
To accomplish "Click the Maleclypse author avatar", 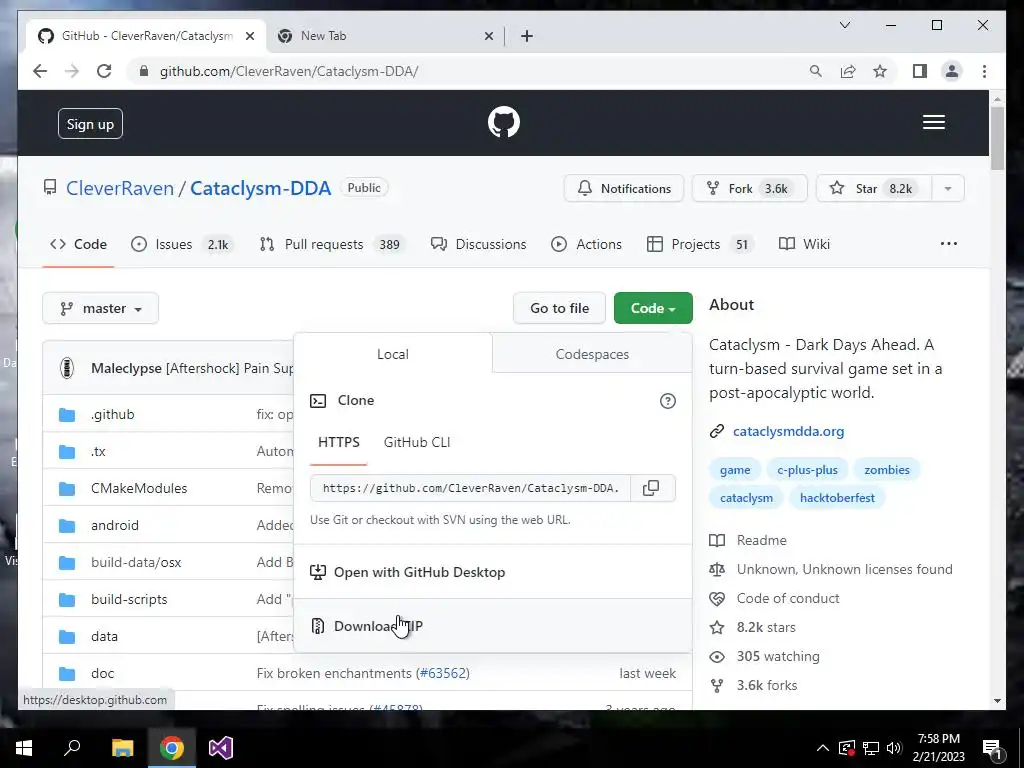I will coord(67,368).
